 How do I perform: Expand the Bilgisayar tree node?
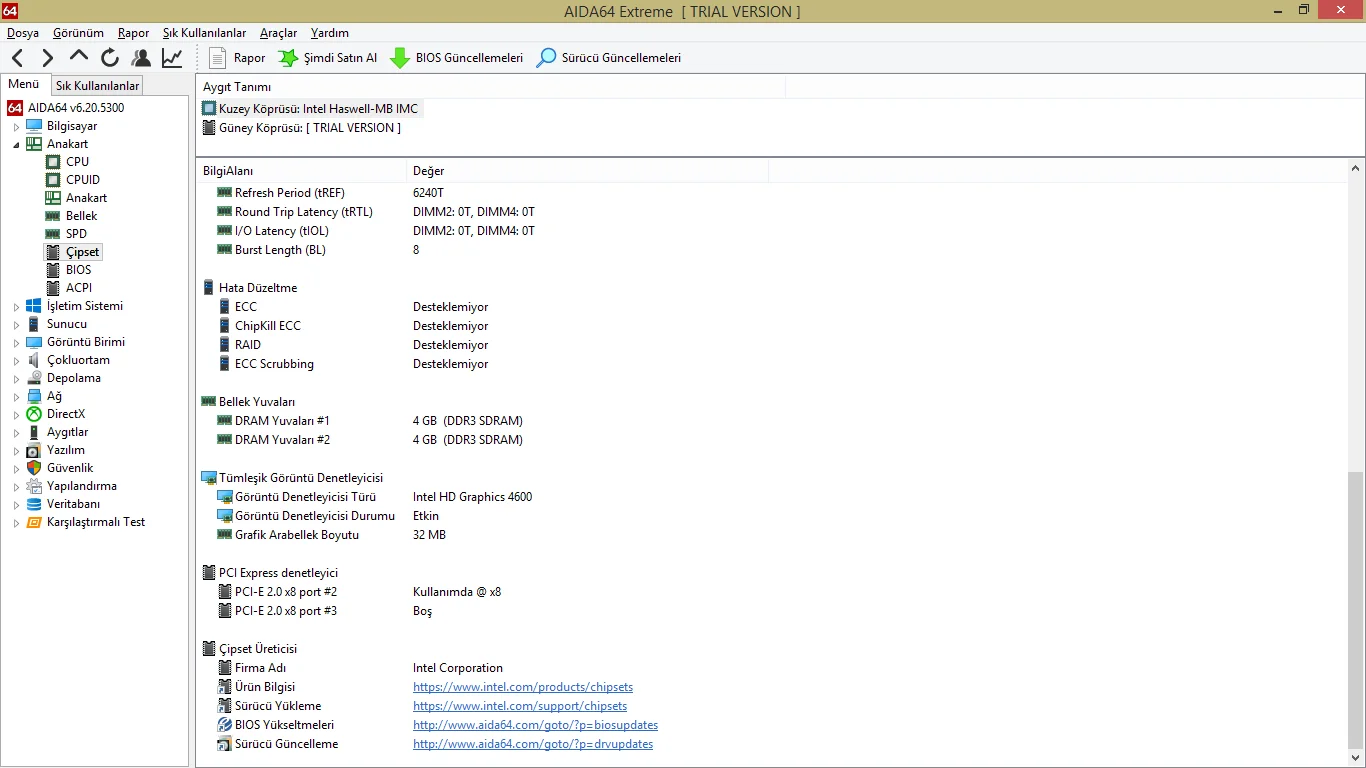tap(16, 127)
